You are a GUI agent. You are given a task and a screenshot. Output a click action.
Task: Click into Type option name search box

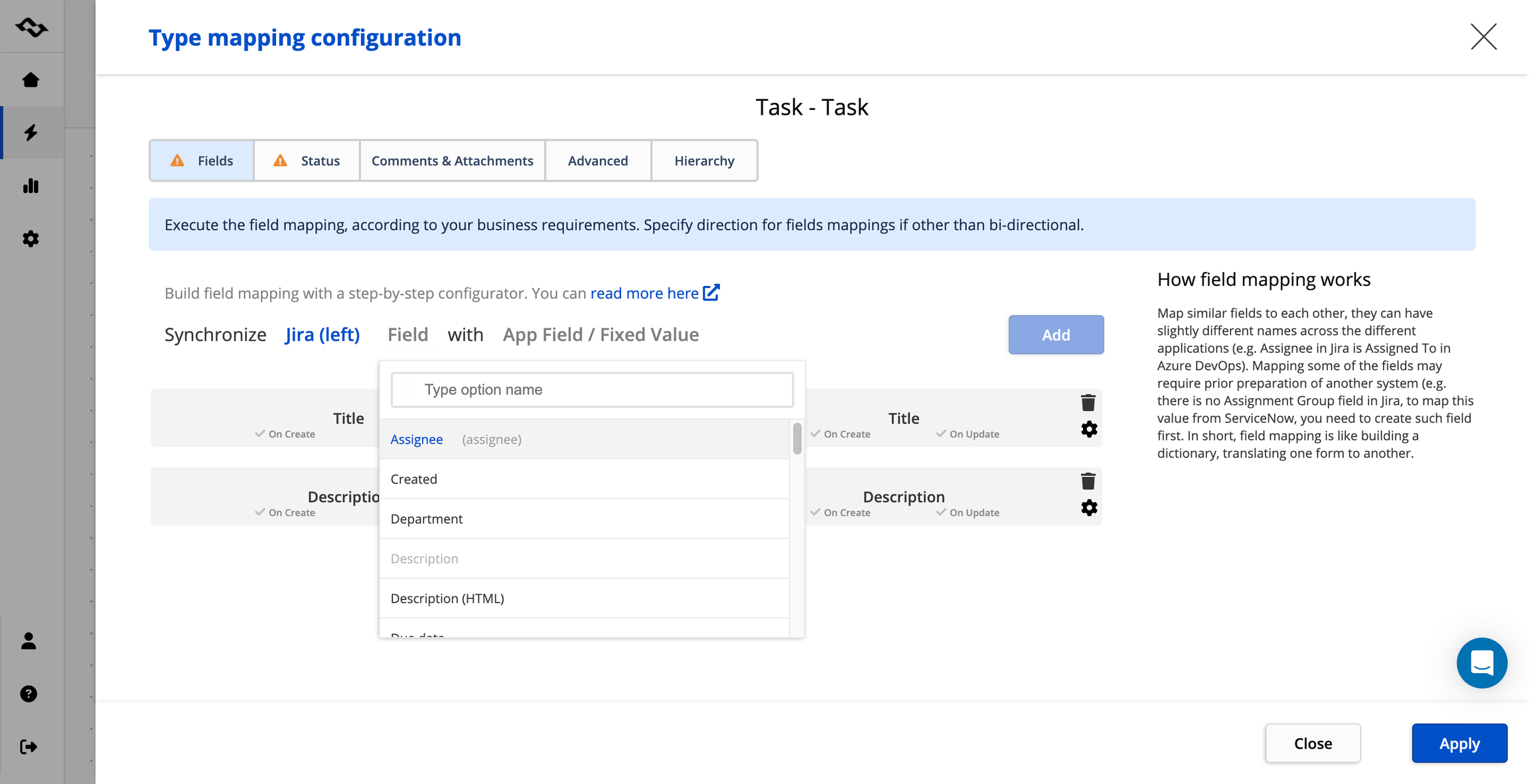(x=592, y=389)
